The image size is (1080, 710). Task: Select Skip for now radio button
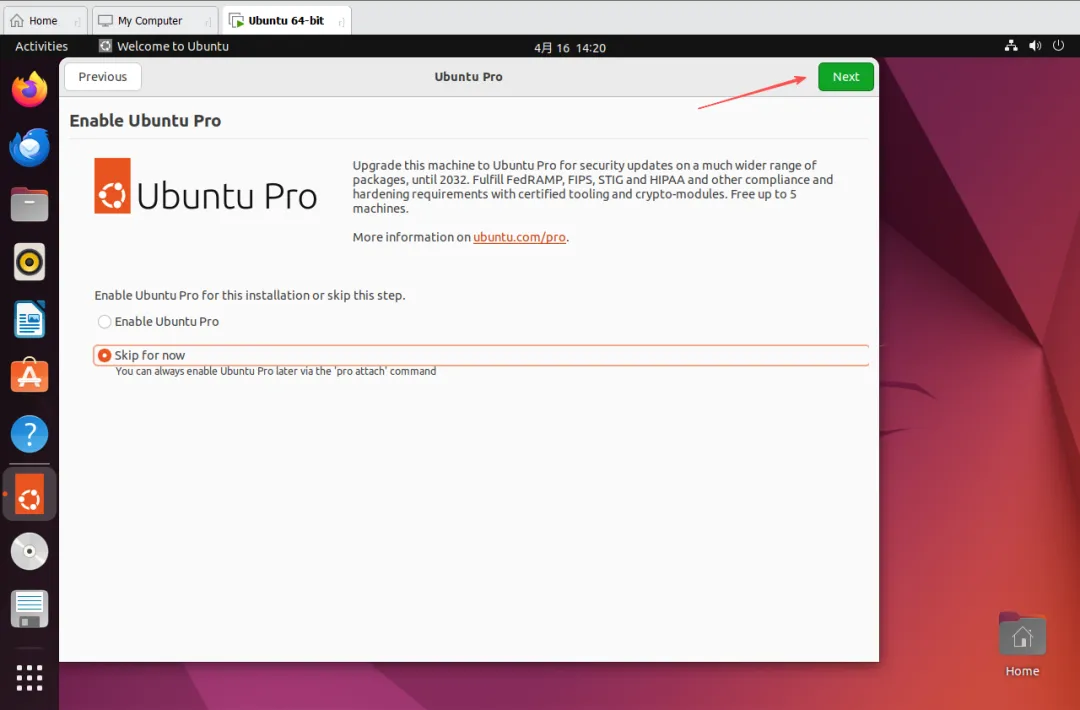click(x=104, y=355)
